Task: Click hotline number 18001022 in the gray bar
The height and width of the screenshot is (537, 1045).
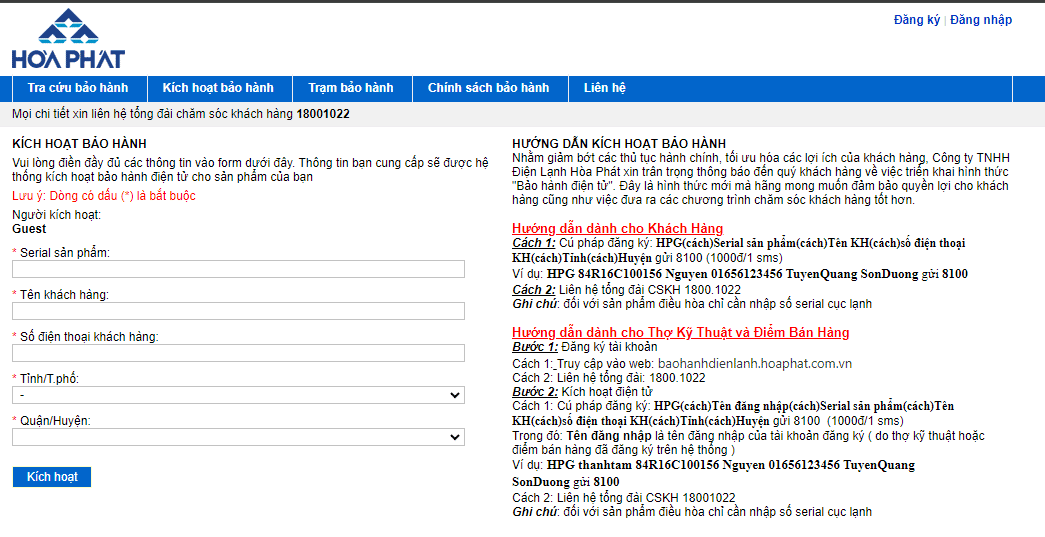Action: (x=322, y=114)
